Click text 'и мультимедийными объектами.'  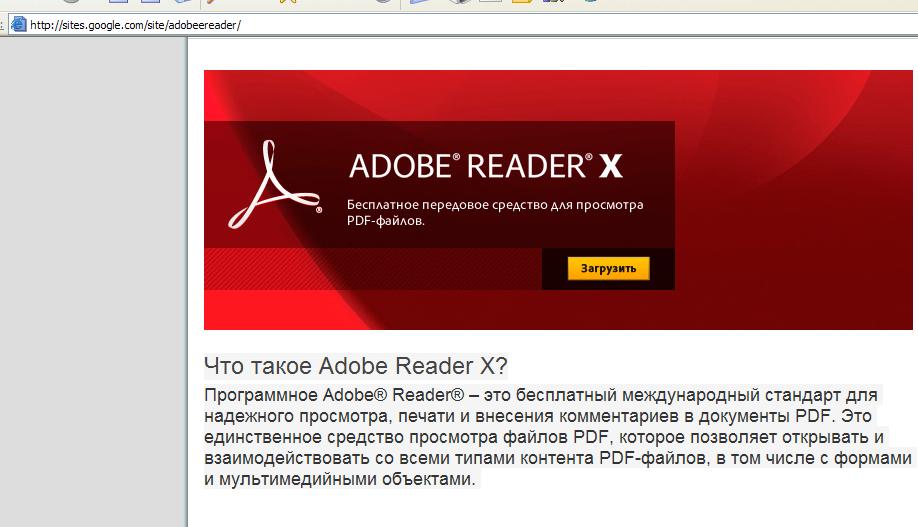coord(340,479)
